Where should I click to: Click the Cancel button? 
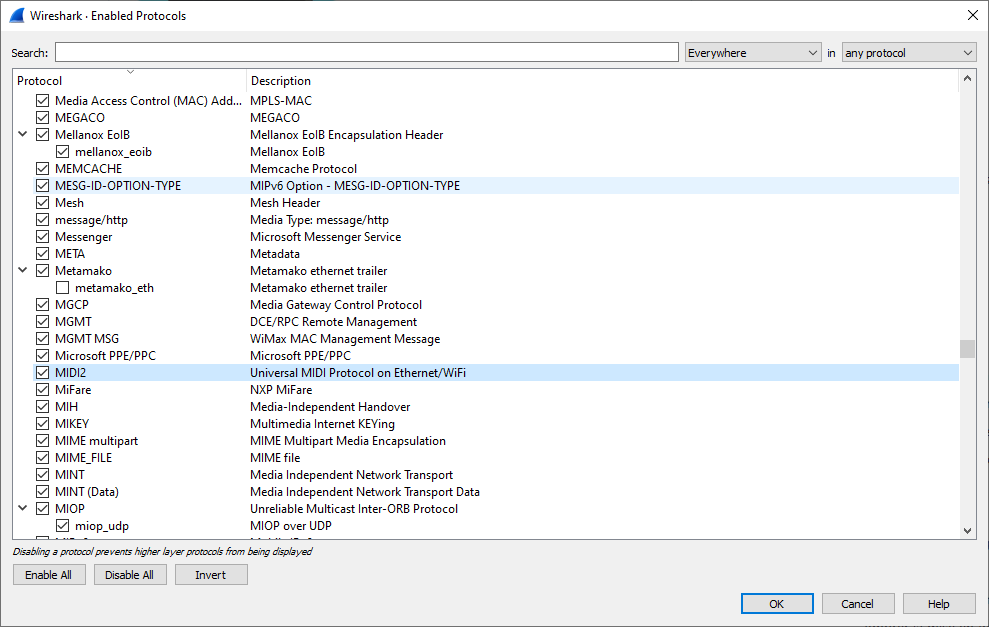[858, 604]
